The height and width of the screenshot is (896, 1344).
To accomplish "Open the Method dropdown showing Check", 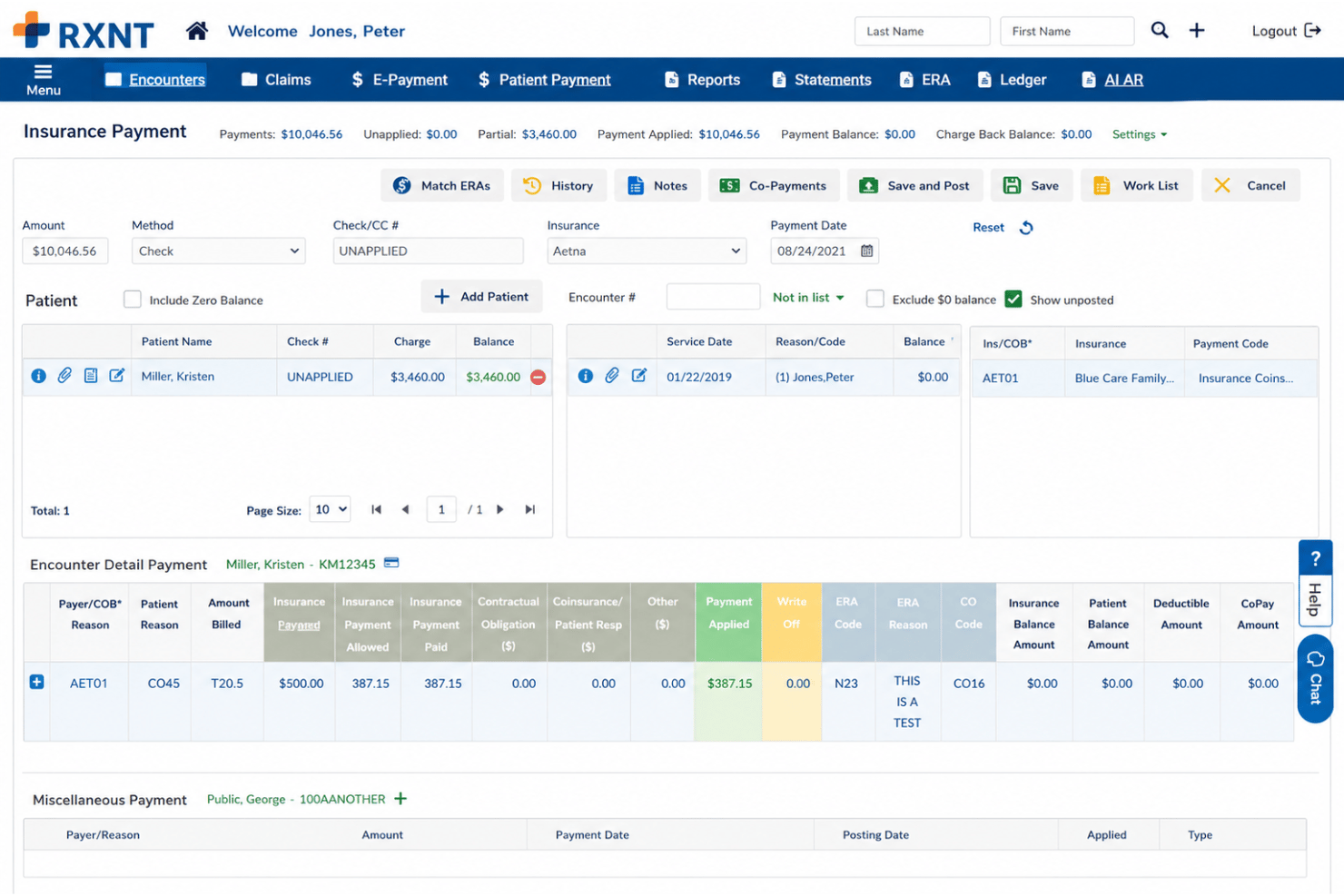I will (218, 251).
